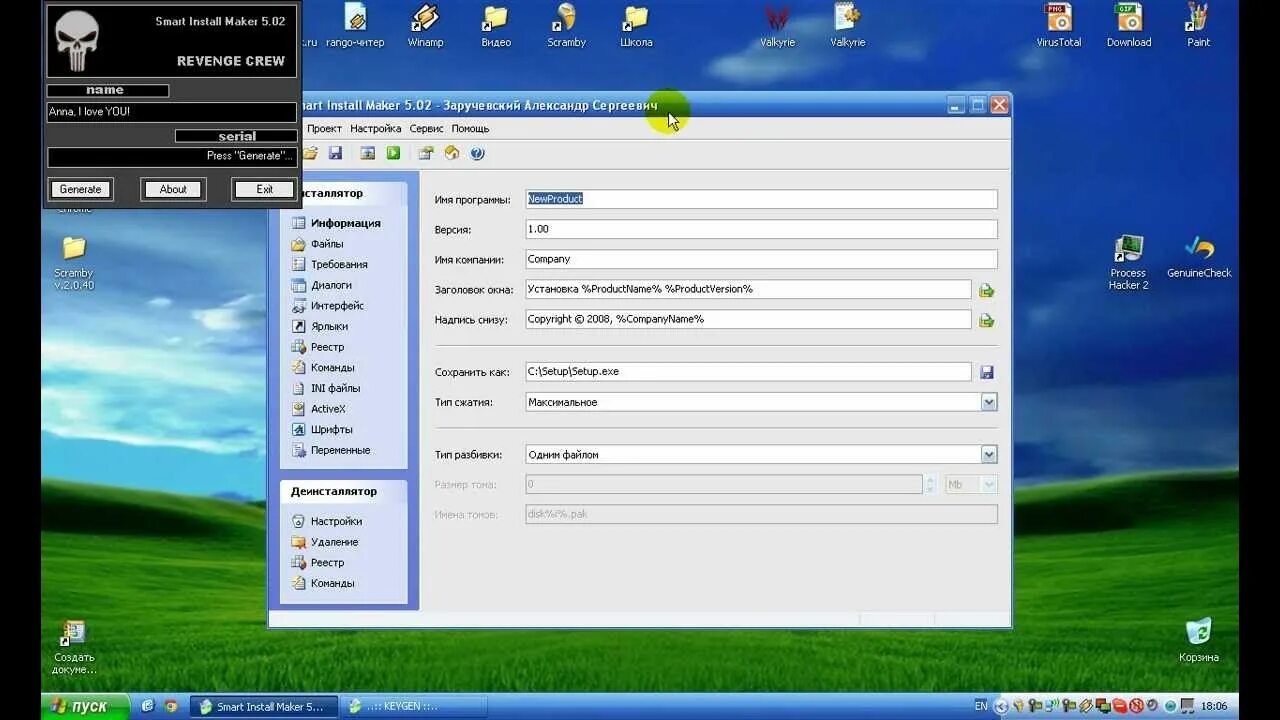This screenshot has height=720, width=1280.
Task: Click the Open project folder toolbar icon
Action: click(310, 153)
